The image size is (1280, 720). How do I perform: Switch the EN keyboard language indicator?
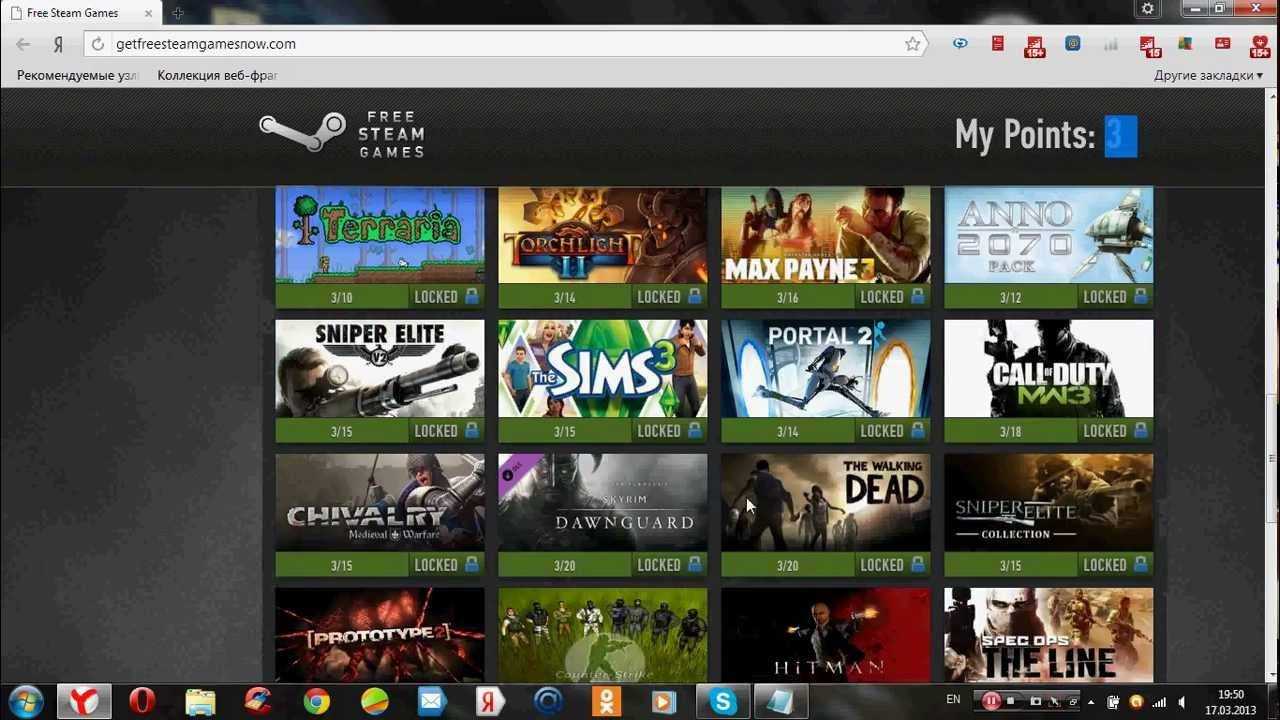click(953, 700)
